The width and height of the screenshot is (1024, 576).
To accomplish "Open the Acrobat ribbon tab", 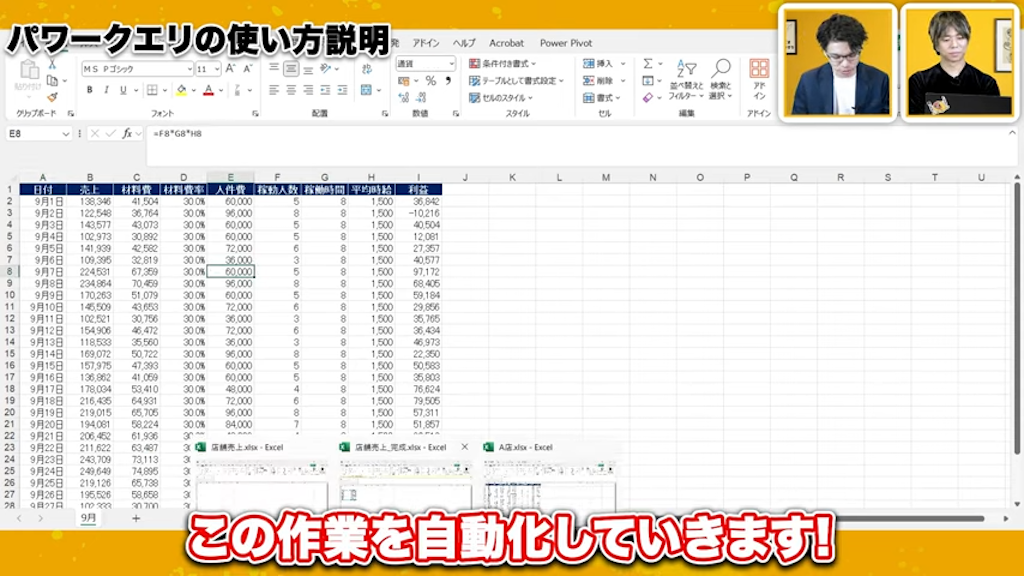I will click(x=507, y=43).
